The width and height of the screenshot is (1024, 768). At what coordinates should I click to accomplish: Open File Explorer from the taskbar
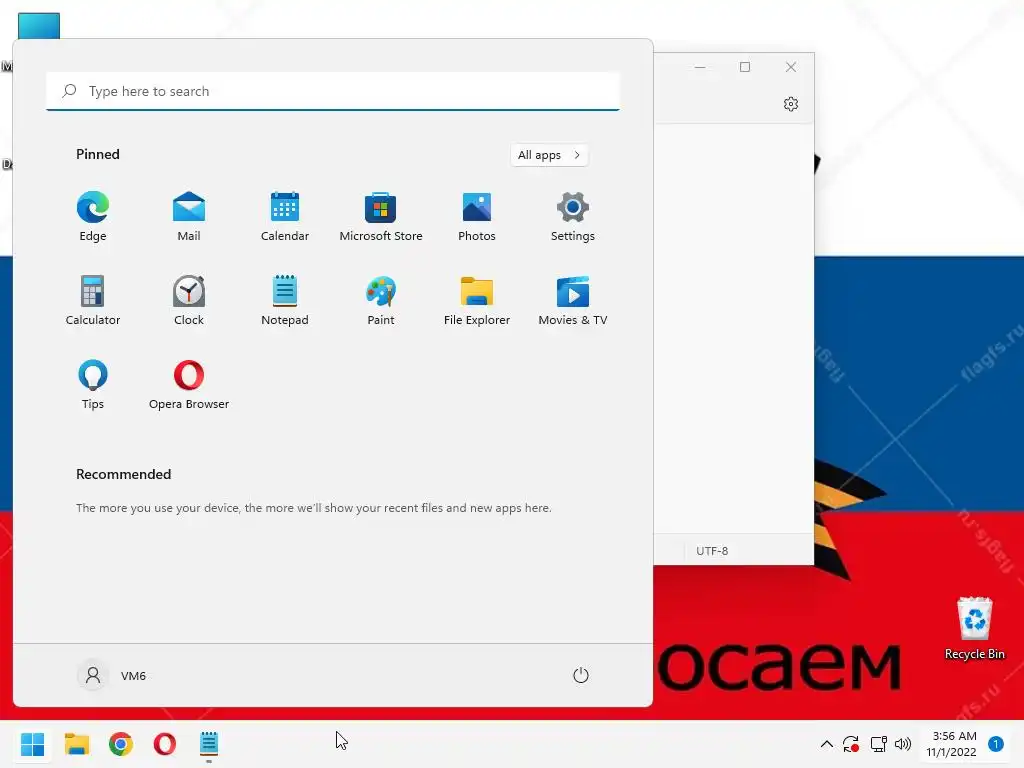pyautogui.click(x=77, y=744)
